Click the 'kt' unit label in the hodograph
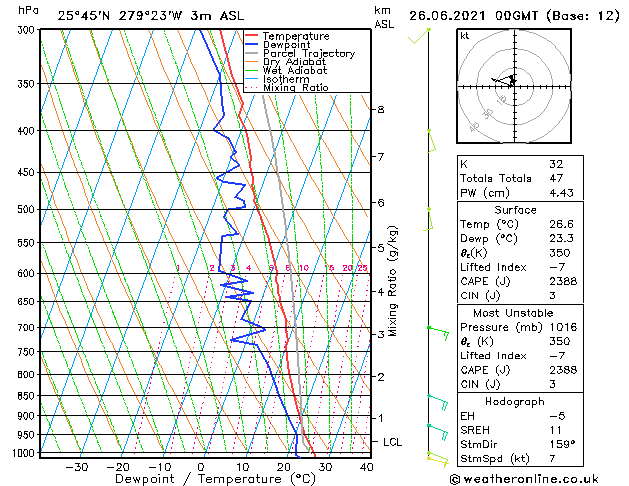The height and width of the screenshot is (486, 629). (465, 36)
